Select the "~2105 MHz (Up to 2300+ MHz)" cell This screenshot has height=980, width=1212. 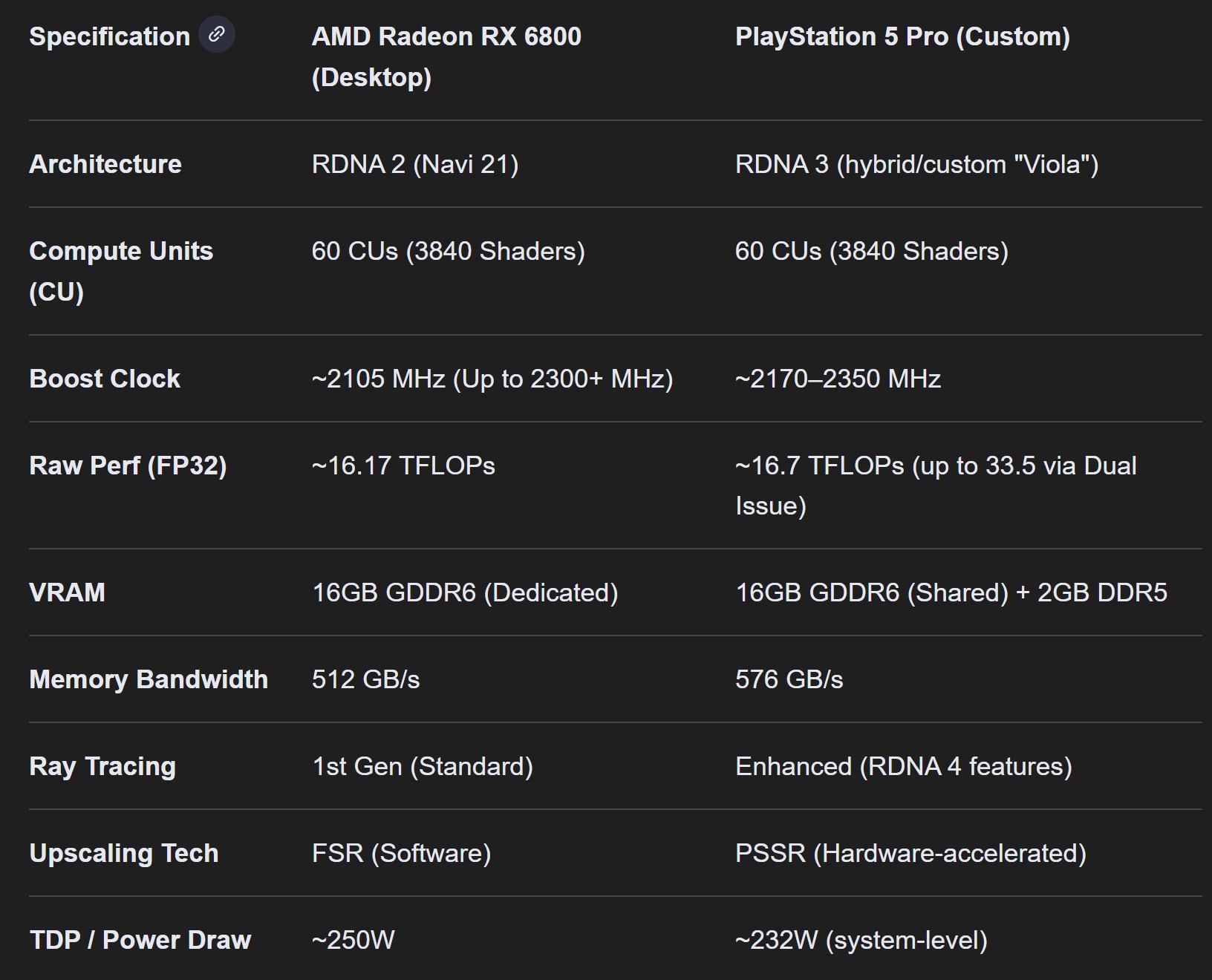point(492,379)
